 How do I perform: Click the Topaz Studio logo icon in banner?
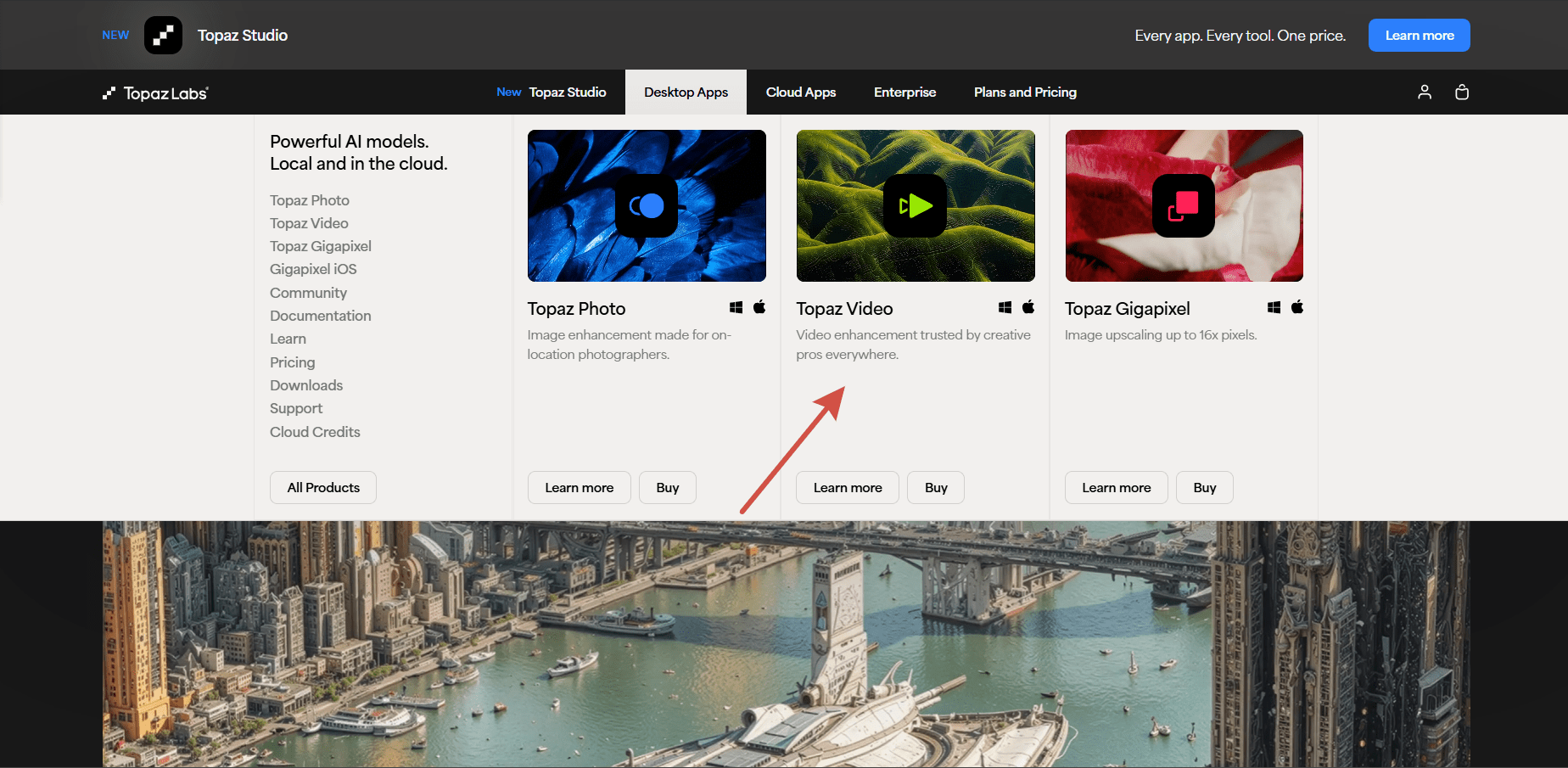point(163,36)
